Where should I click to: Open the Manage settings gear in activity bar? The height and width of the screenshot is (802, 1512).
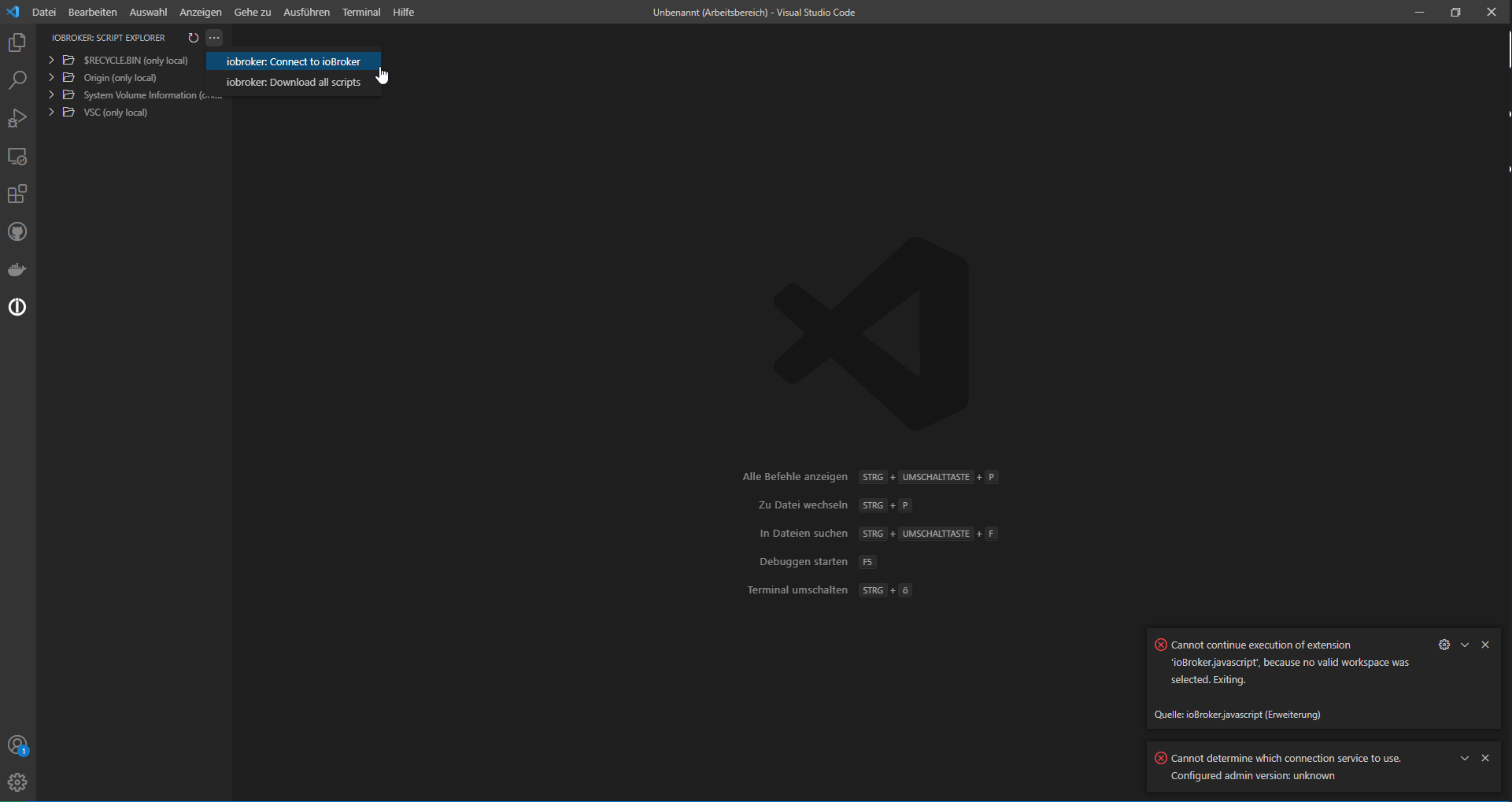[x=17, y=782]
